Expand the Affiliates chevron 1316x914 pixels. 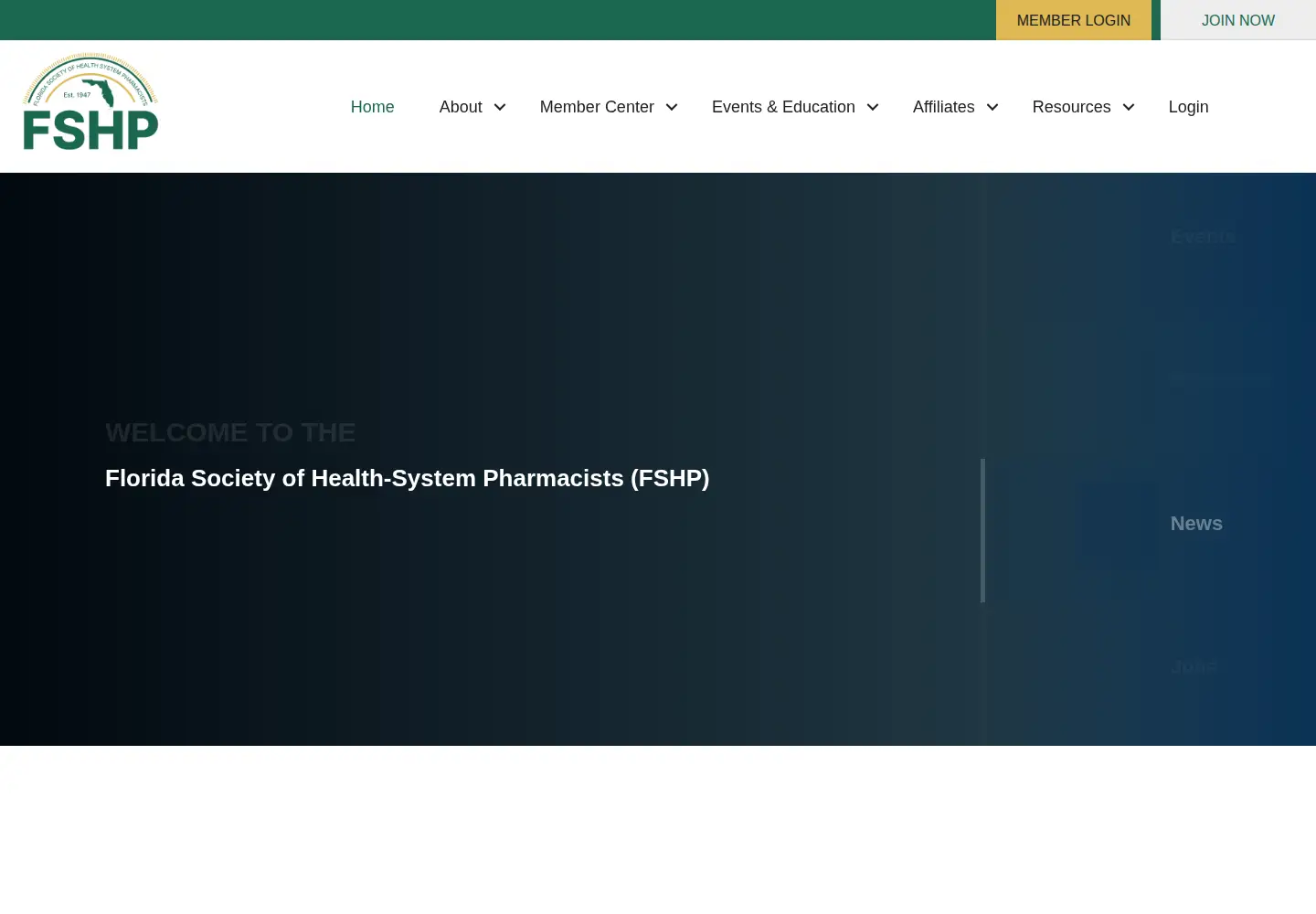tap(992, 107)
